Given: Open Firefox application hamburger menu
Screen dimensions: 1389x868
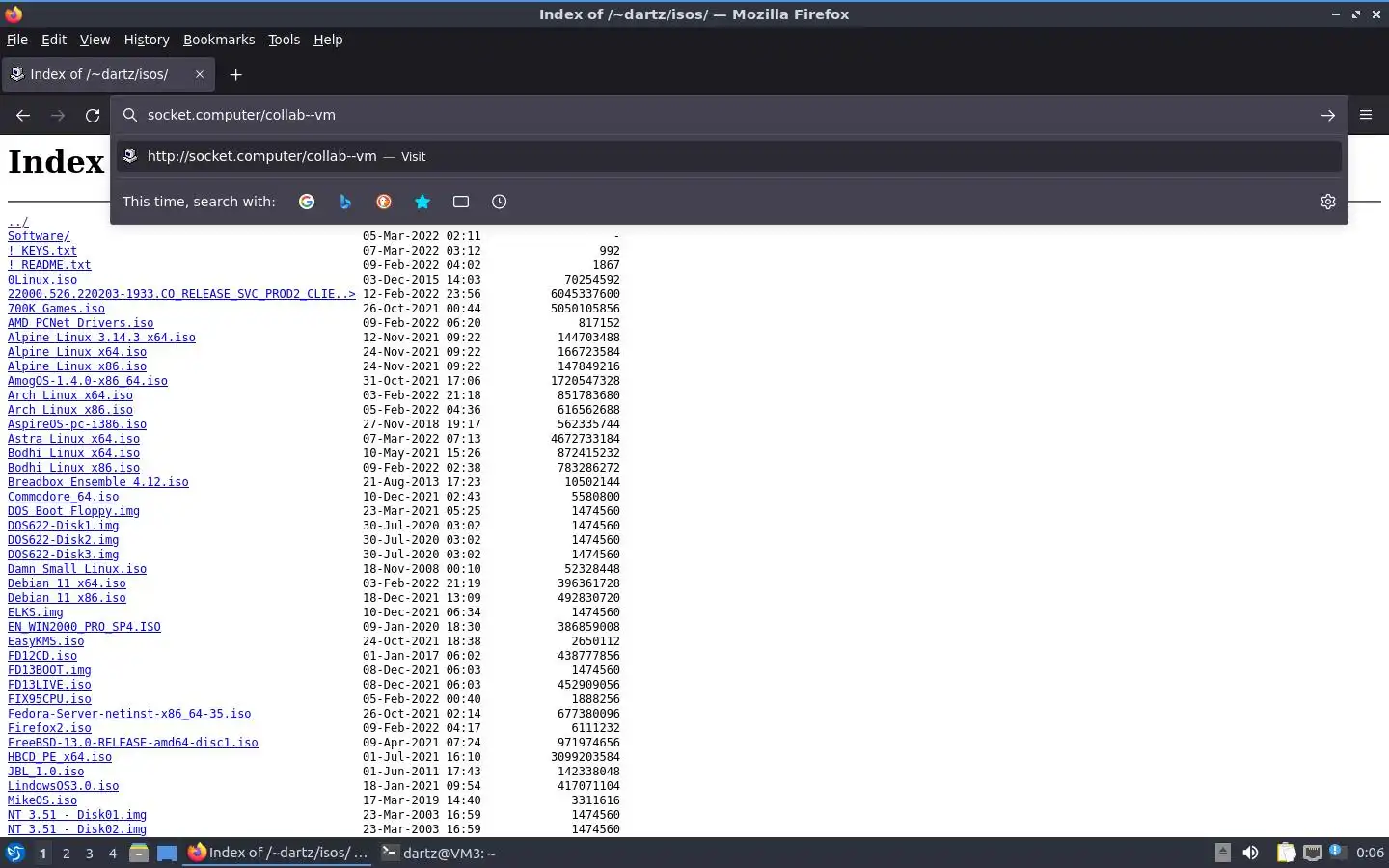Looking at the screenshot, I should pyautogui.click(x=1366, y=115).
